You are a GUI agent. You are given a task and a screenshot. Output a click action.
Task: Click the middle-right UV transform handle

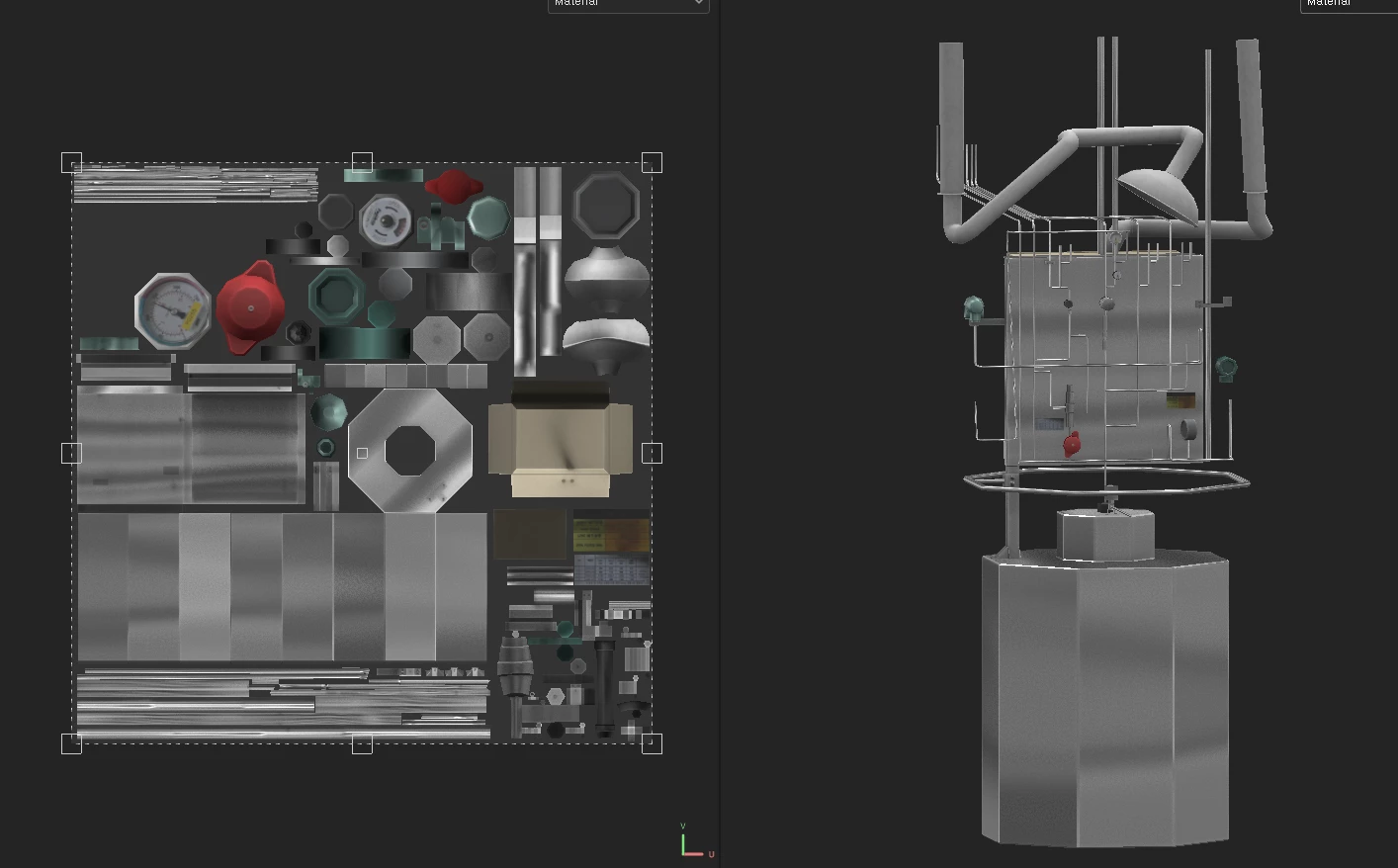652,453
